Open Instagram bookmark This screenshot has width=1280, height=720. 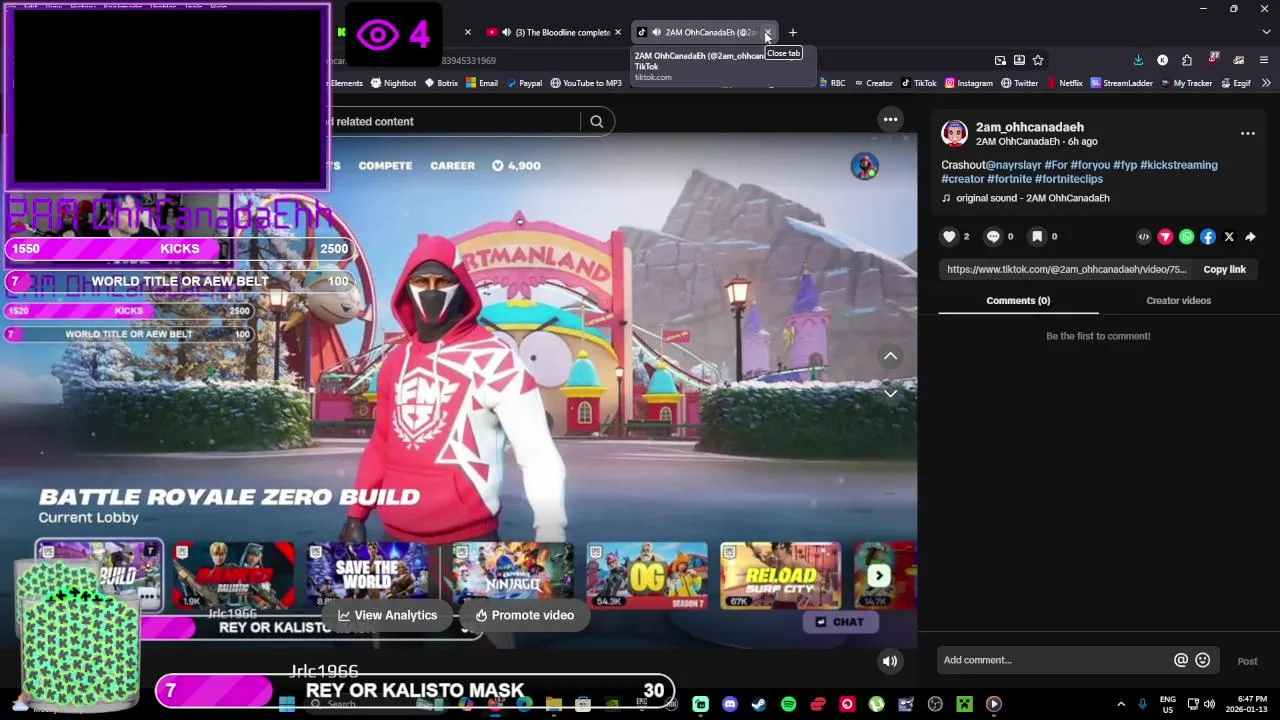969,83
